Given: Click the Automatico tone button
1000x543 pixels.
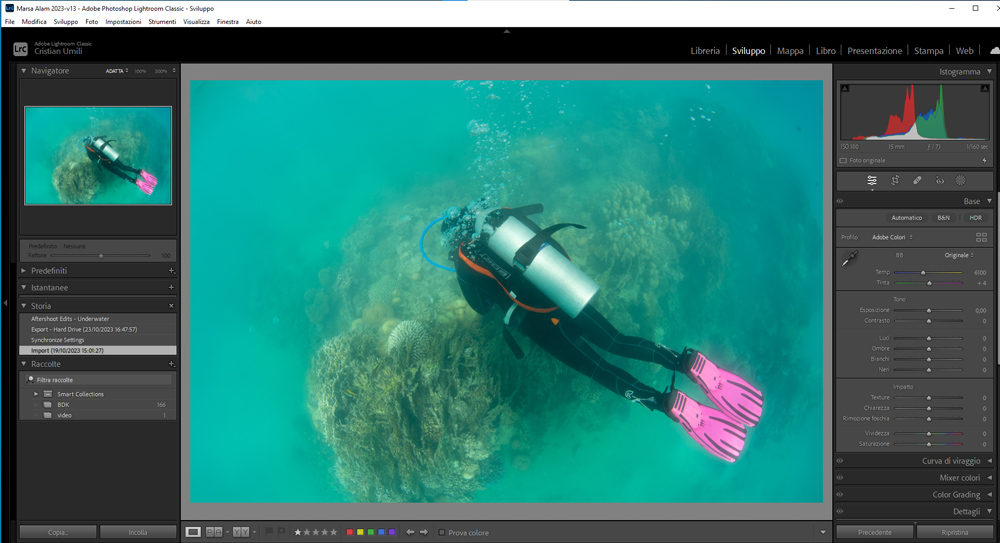Looking at the screenshot, I should tap(906, 217).
